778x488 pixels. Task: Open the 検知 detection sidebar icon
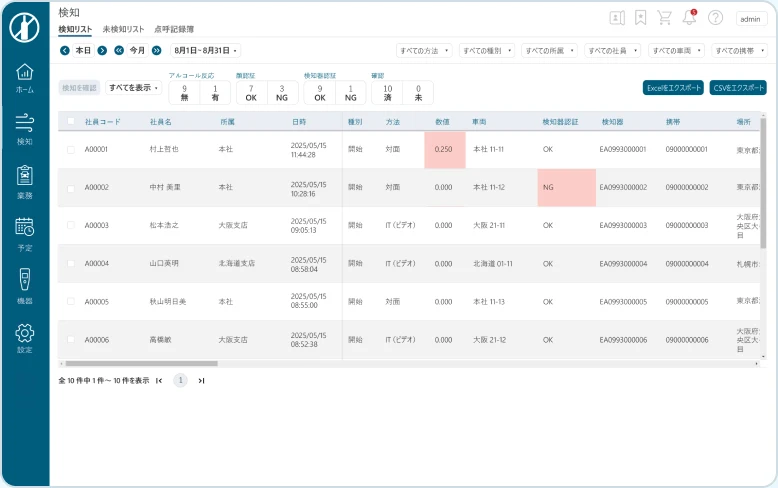click(x=24, y=129)
